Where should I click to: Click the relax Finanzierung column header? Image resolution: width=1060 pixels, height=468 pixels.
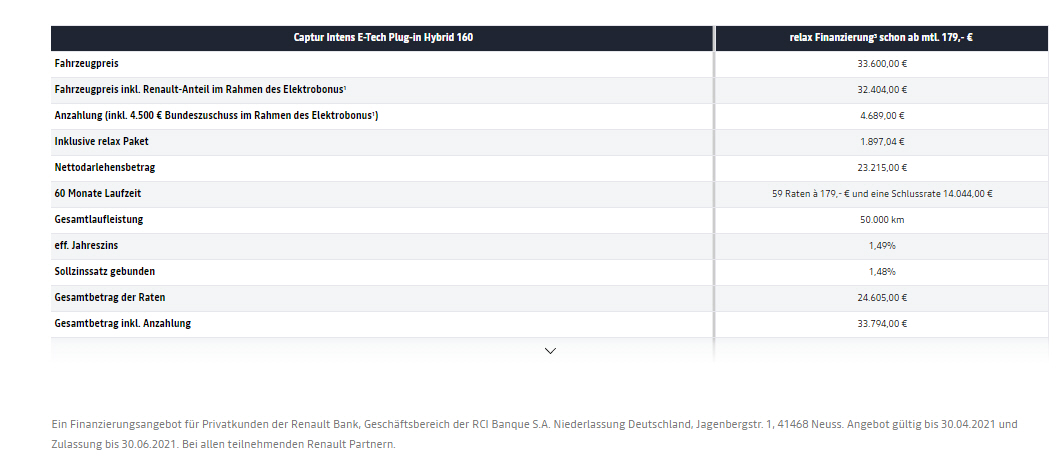tap(881, 38)
